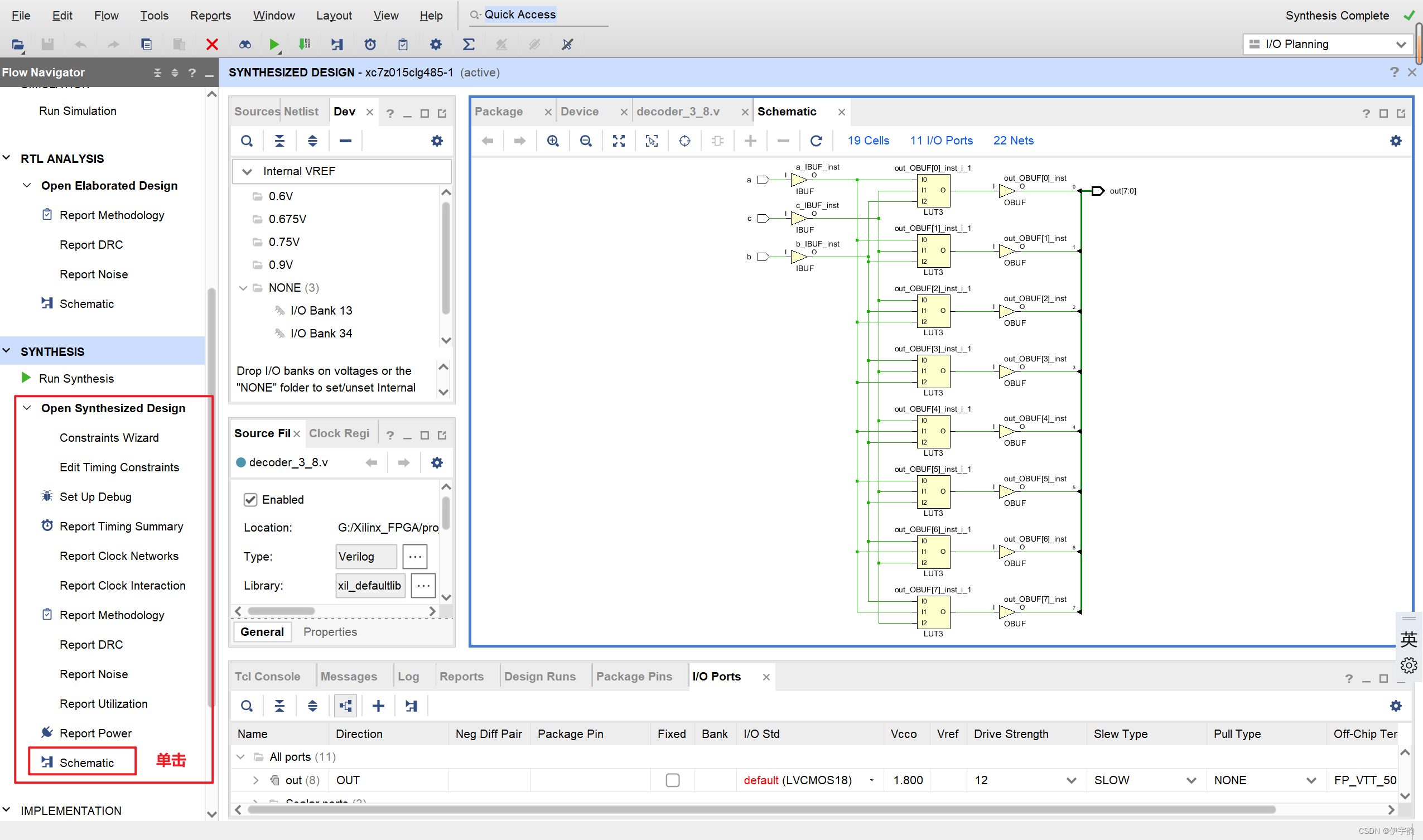Image resolution: width=1423 pixels, height=840 pixels.
Task: Click the Zoom In icon in Schematic toolbar
Action: (553, 141)
